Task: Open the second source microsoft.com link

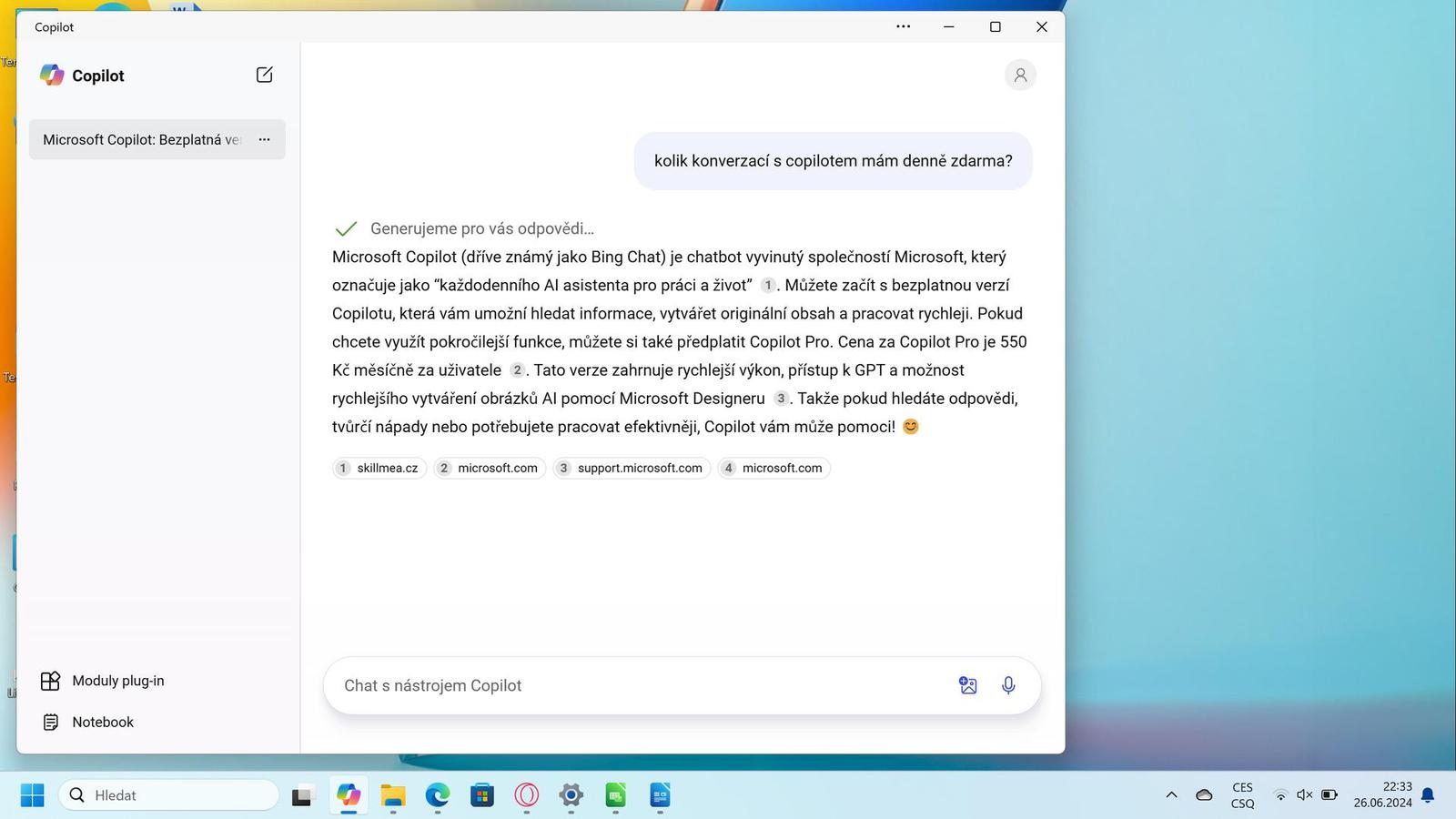Action: 490,468
